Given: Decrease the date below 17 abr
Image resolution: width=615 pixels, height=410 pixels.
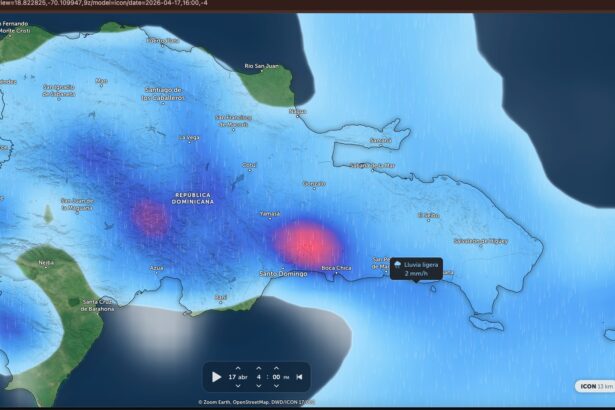Looking at the screenshot, I should point(238,387).
